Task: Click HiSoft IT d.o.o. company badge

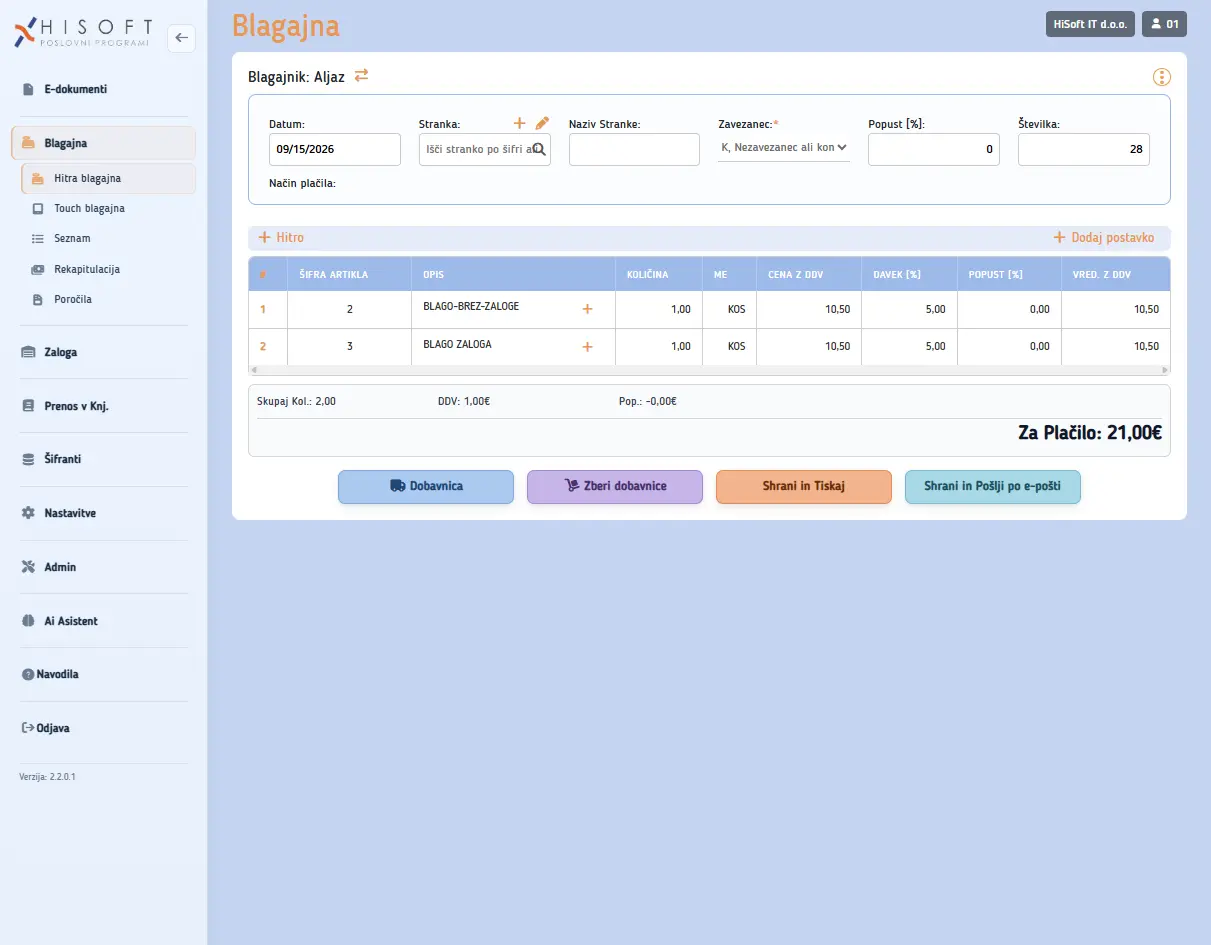Action: [x=1090, y=24]
